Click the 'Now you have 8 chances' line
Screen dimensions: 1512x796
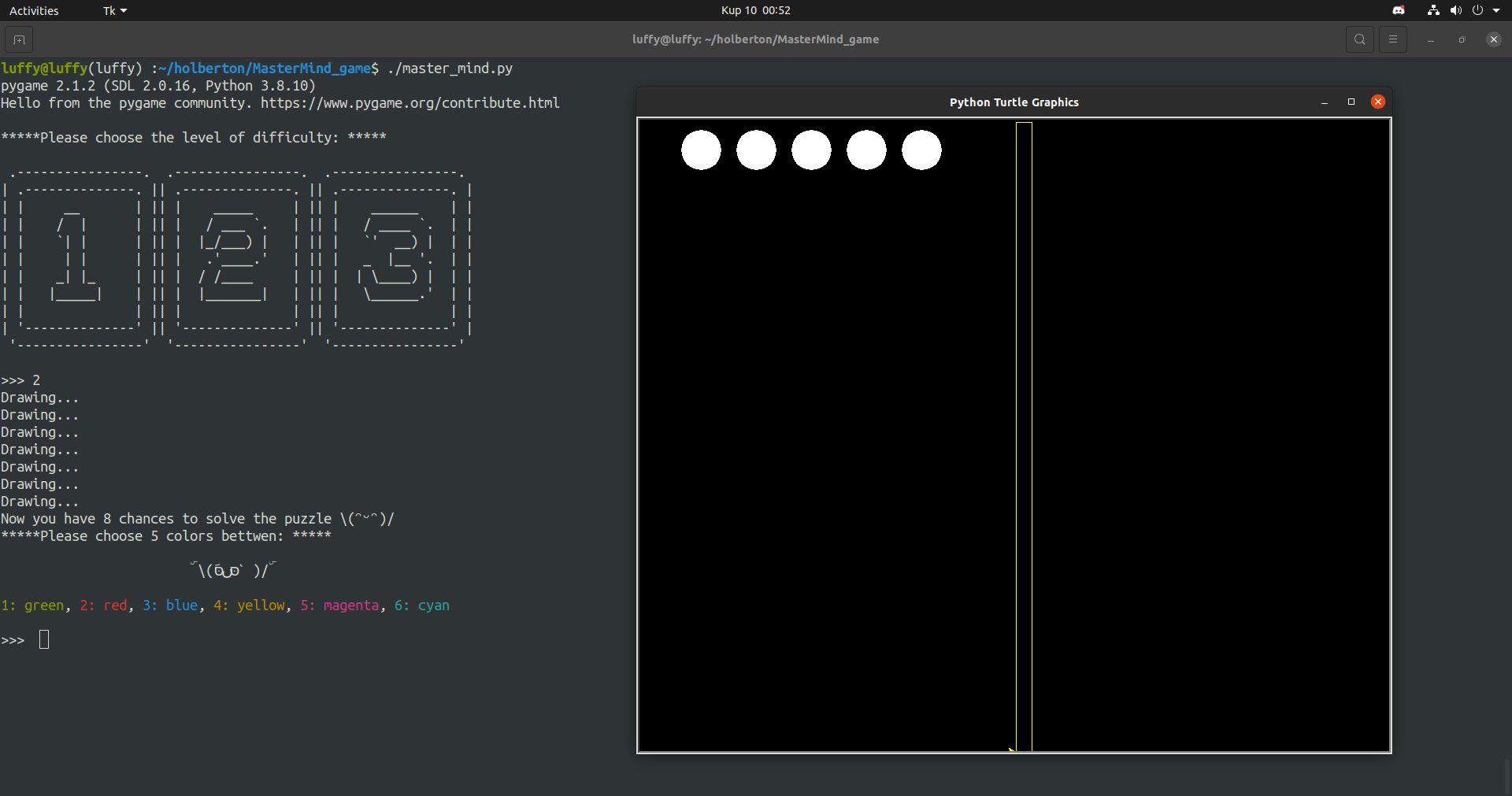point(198,519)
